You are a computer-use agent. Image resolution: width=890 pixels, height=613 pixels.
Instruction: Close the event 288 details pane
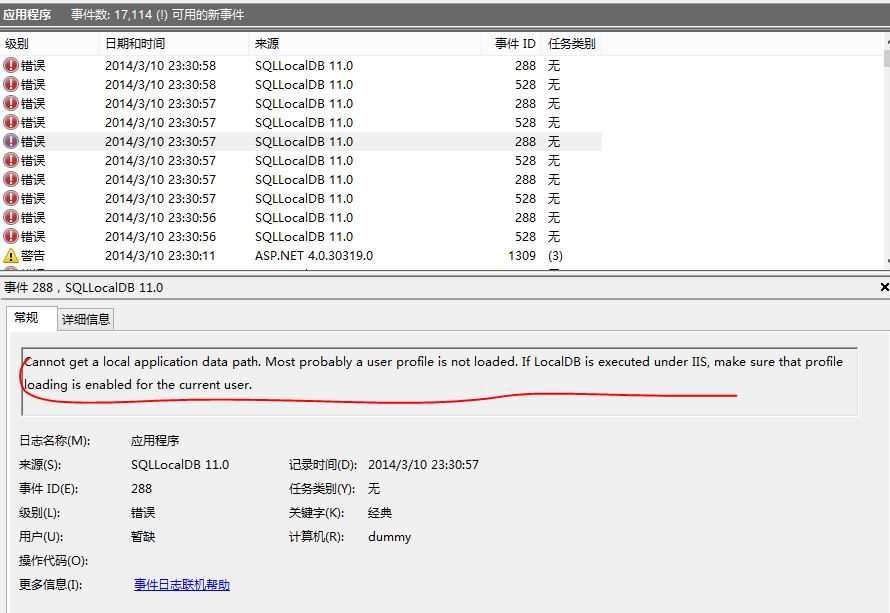[x=882, y=288]
